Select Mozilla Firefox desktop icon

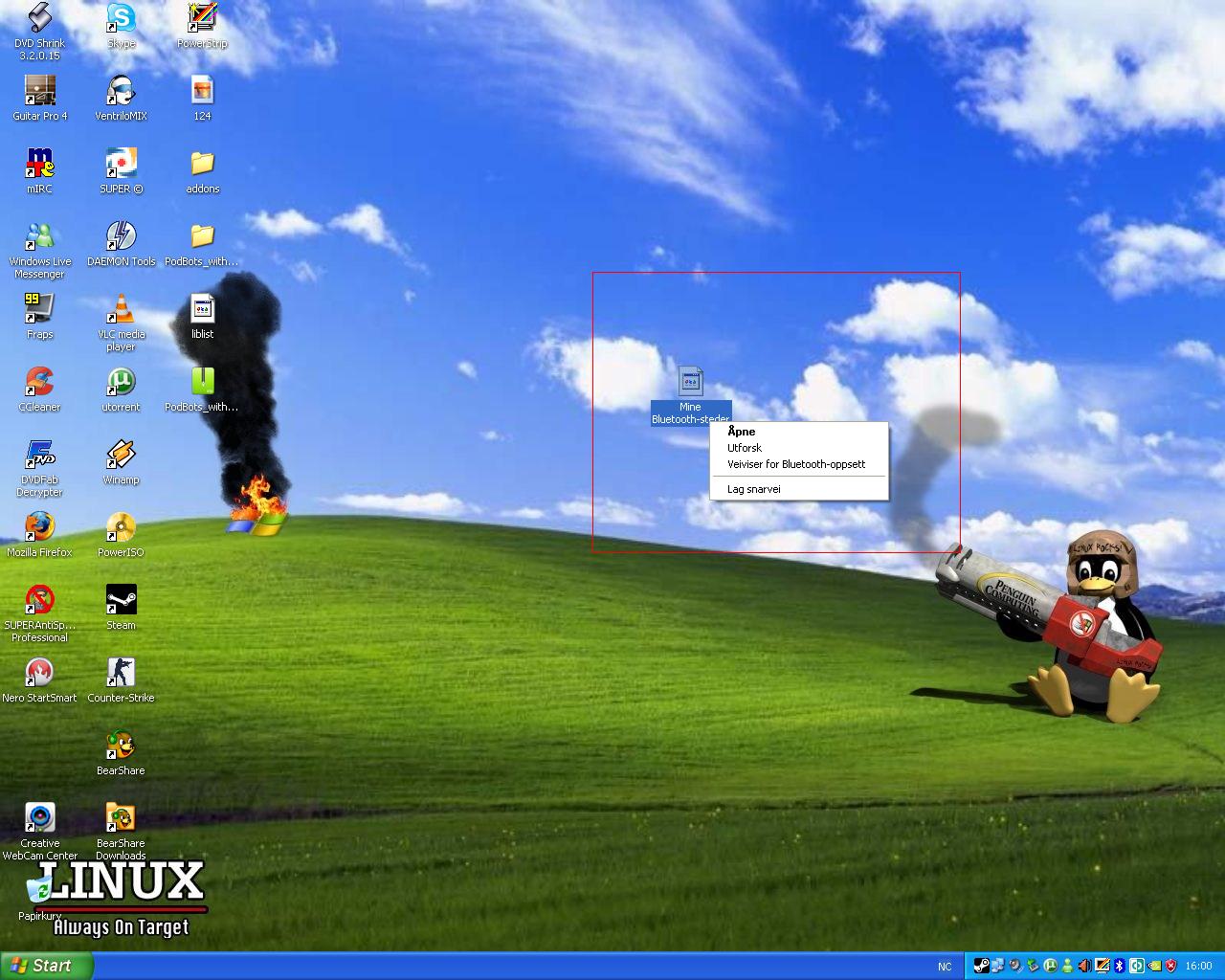click(39, 534)
